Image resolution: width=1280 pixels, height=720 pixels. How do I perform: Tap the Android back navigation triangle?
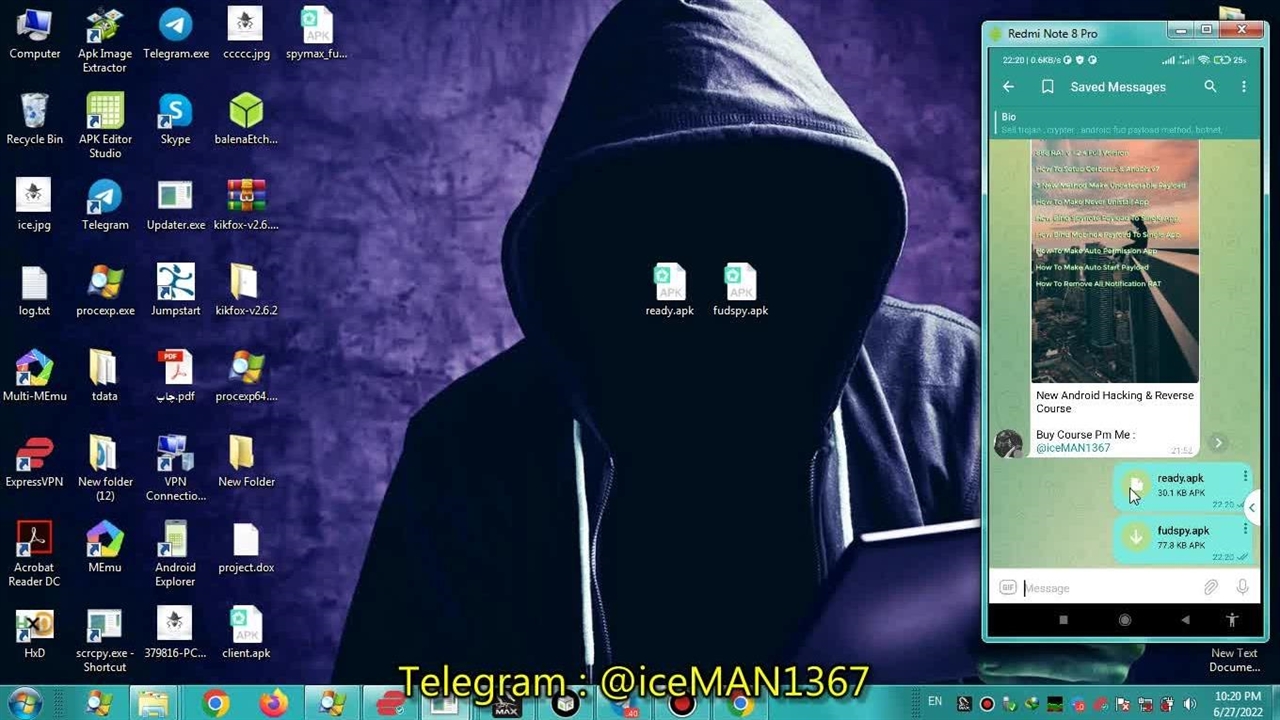tap(1185, 620)
